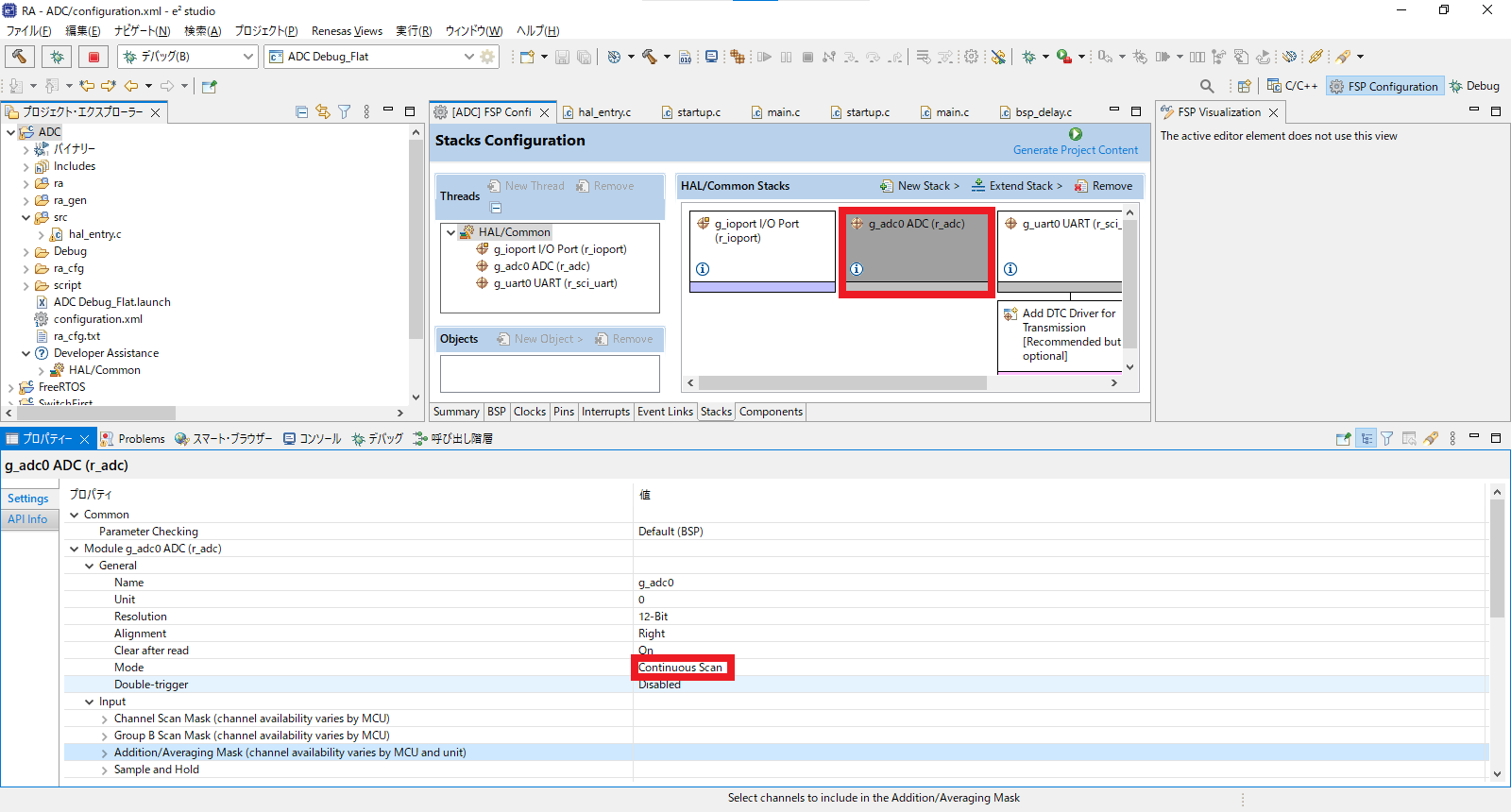Viewport: 1511px width, 812px height.
Task: Click the info icon on g_adc0 ADC stack
Action: [857, 269]
